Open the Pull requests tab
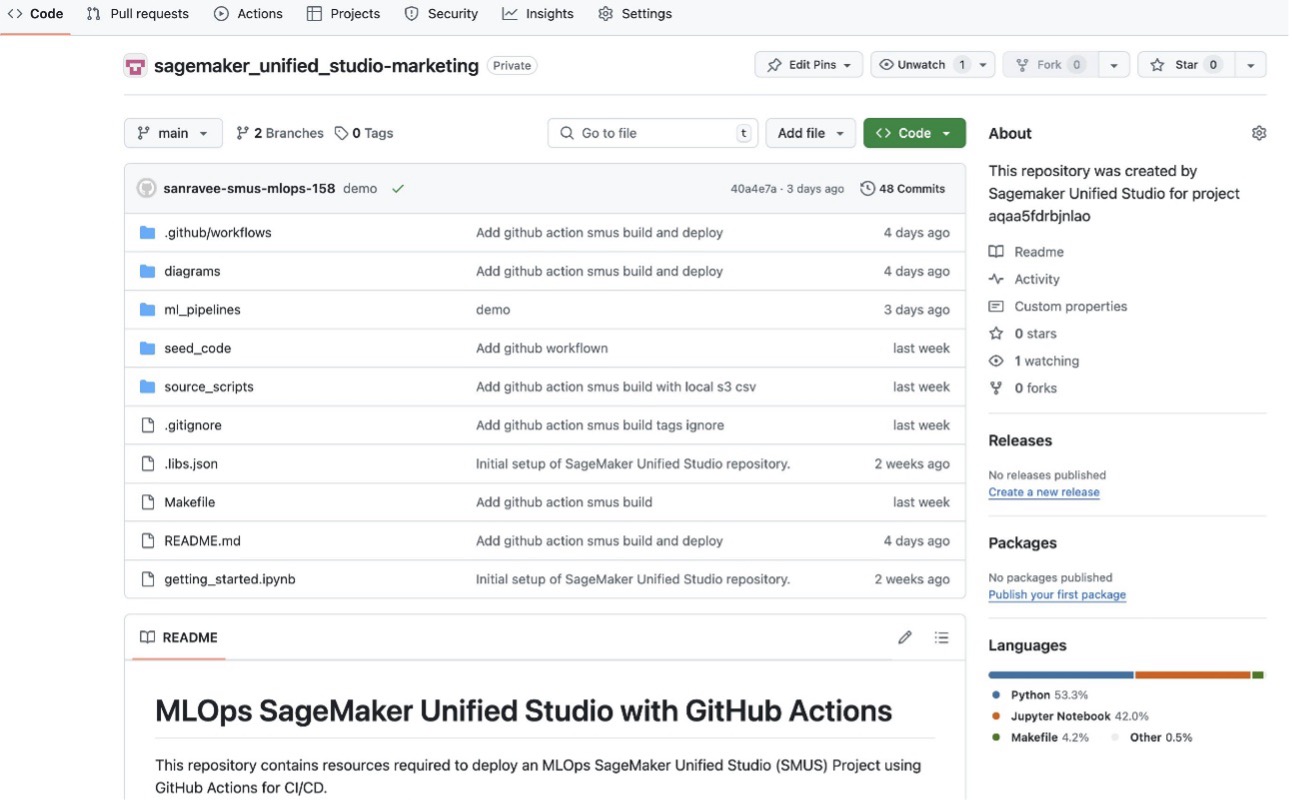The image size is (1292, 803). click(138, 14)
